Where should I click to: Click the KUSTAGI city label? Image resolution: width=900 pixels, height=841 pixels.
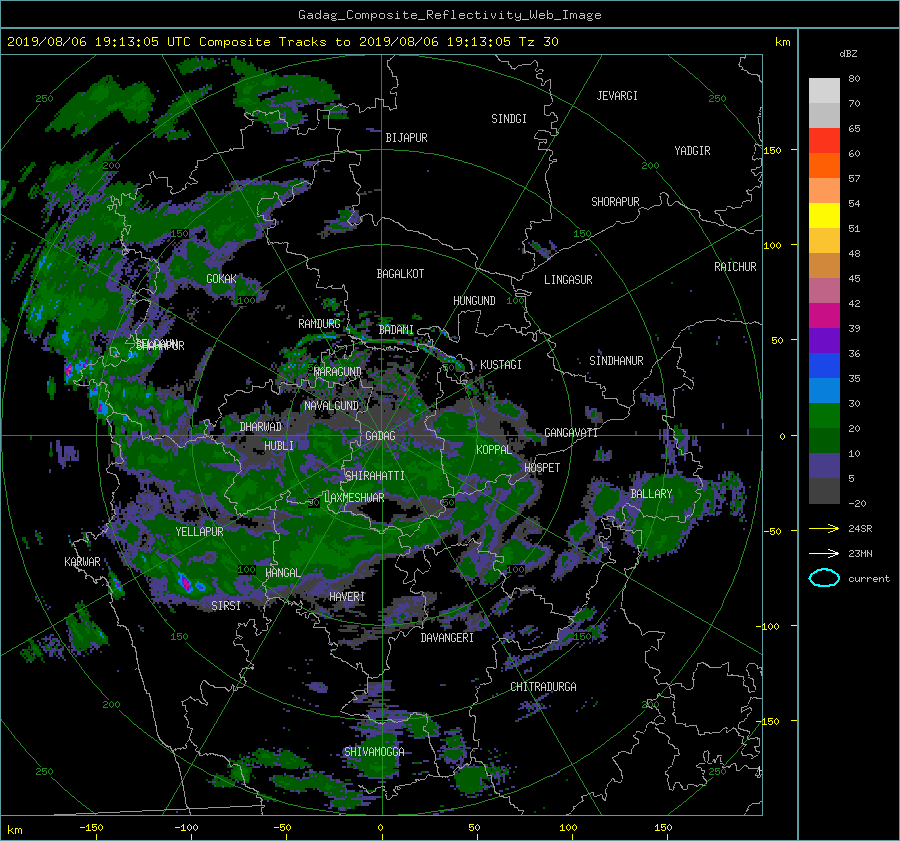point(501,365)
